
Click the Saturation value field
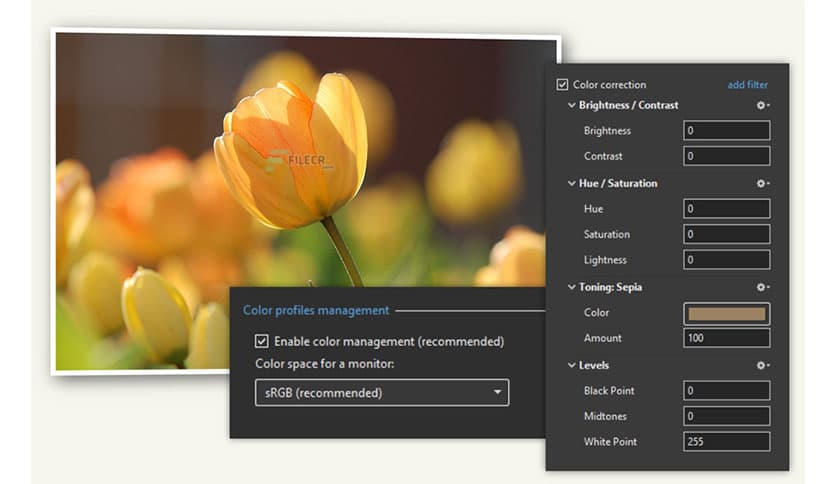click(727, 234)
